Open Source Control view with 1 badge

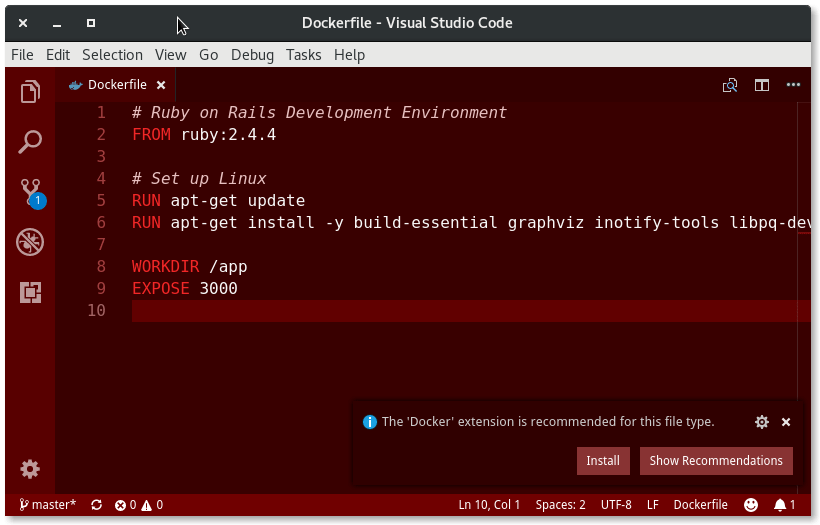click(x=32, y=193)
